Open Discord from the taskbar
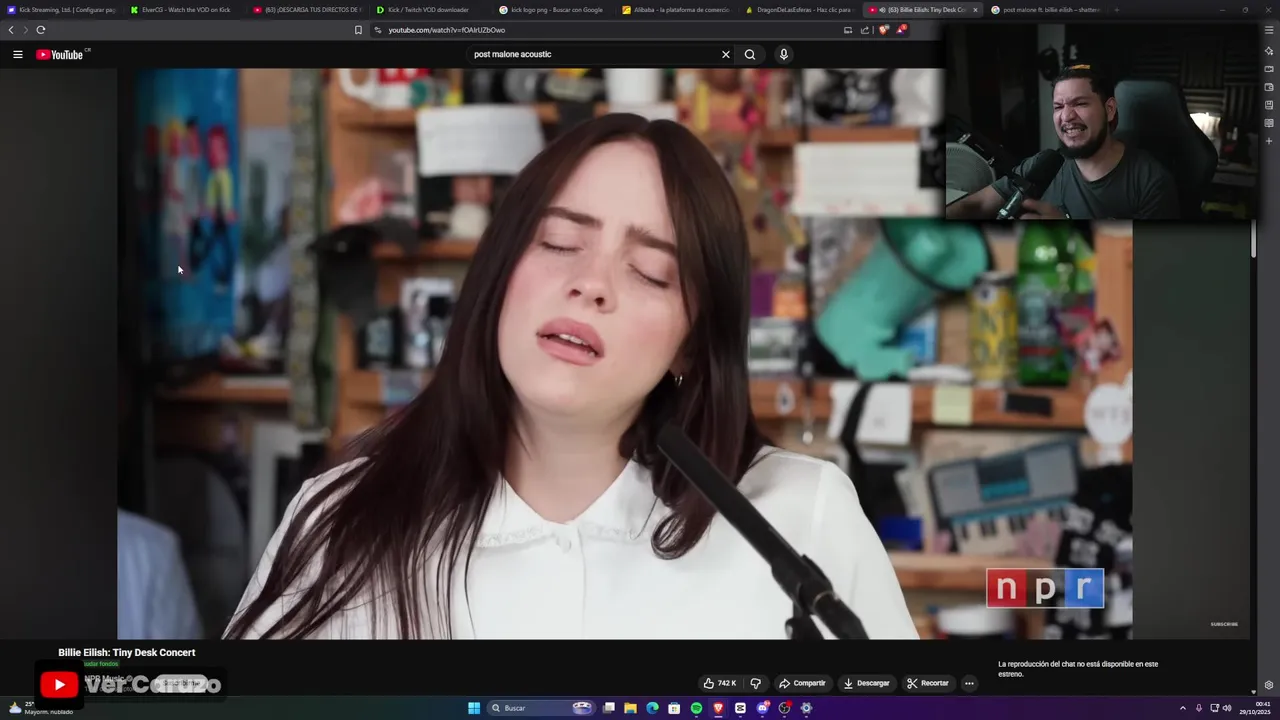 (x=763, y=708)
